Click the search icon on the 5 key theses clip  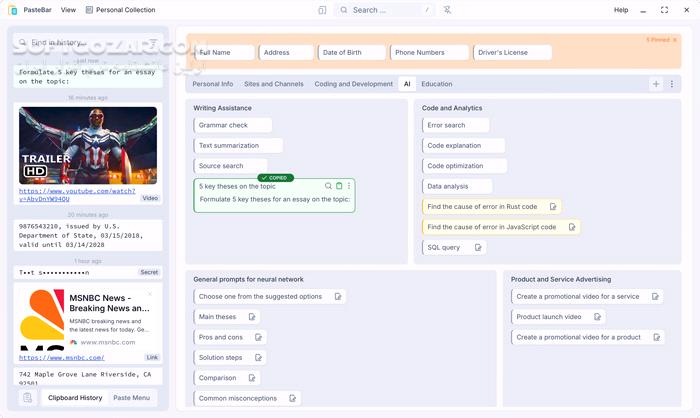click(328, 186)
